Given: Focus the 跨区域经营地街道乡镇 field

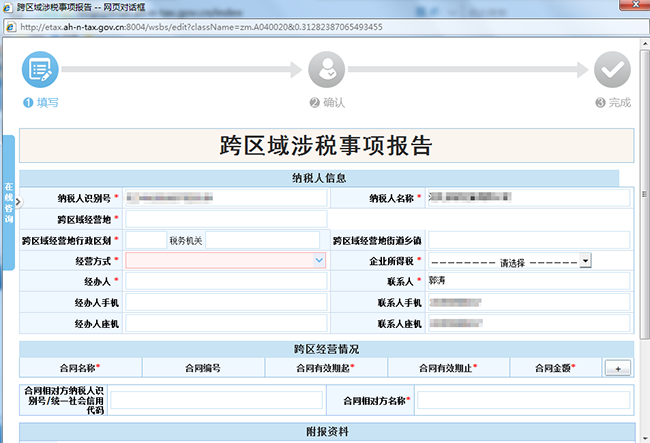Looking at the screenshot, I should 529,240.
